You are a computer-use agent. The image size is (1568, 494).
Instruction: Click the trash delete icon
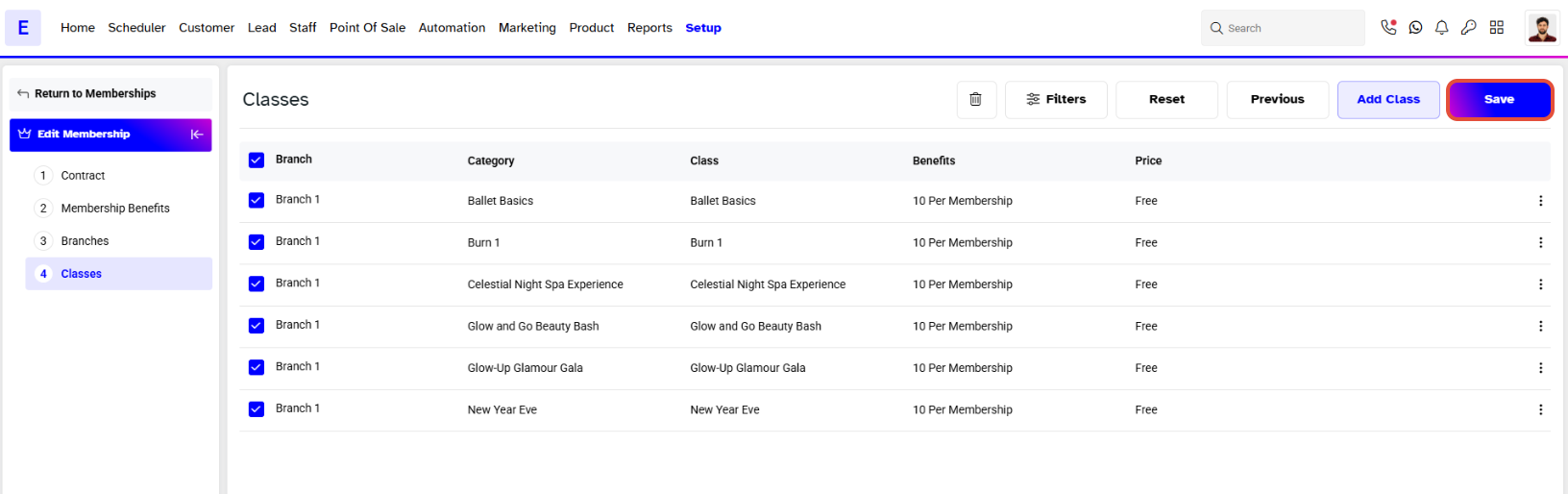(x=976, y=100)
